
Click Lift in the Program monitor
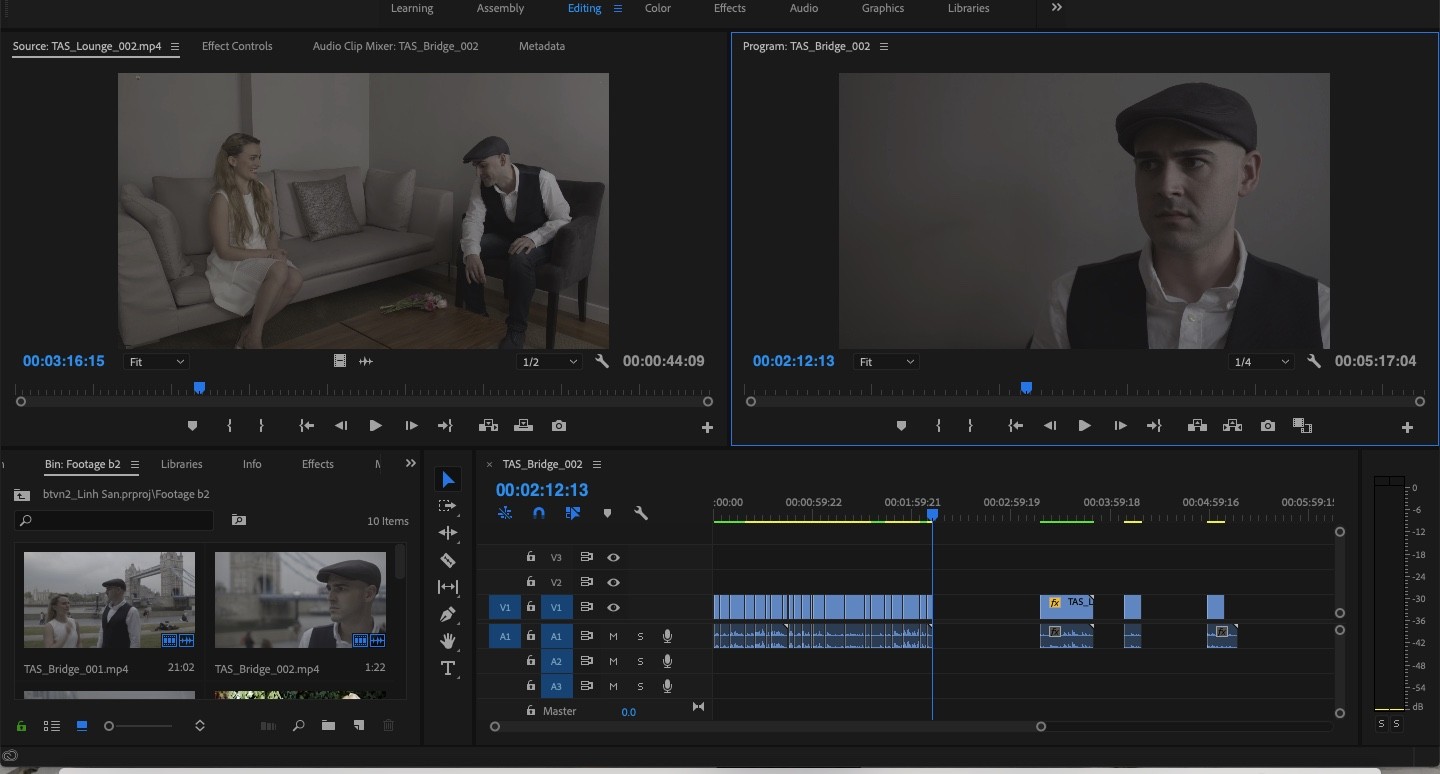[1197, 426]
